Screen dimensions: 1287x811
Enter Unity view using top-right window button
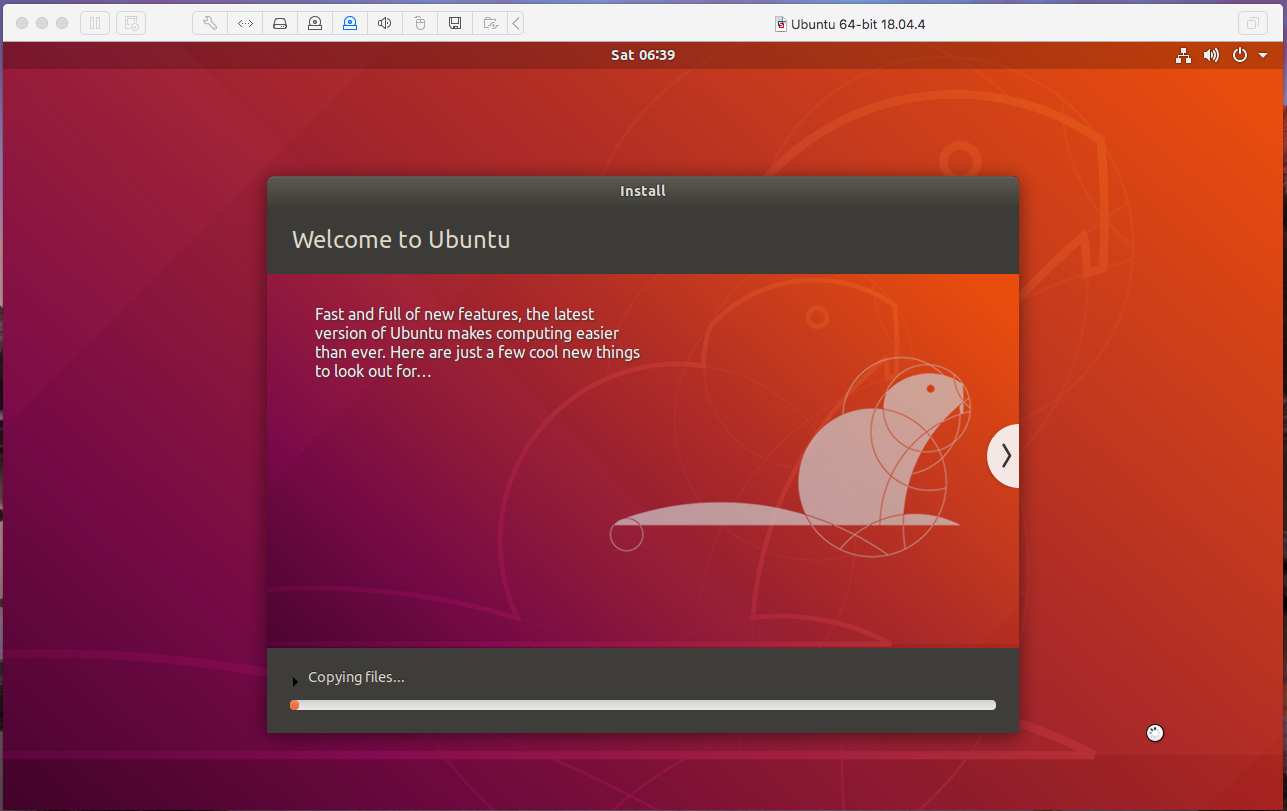pos(1252,23)
